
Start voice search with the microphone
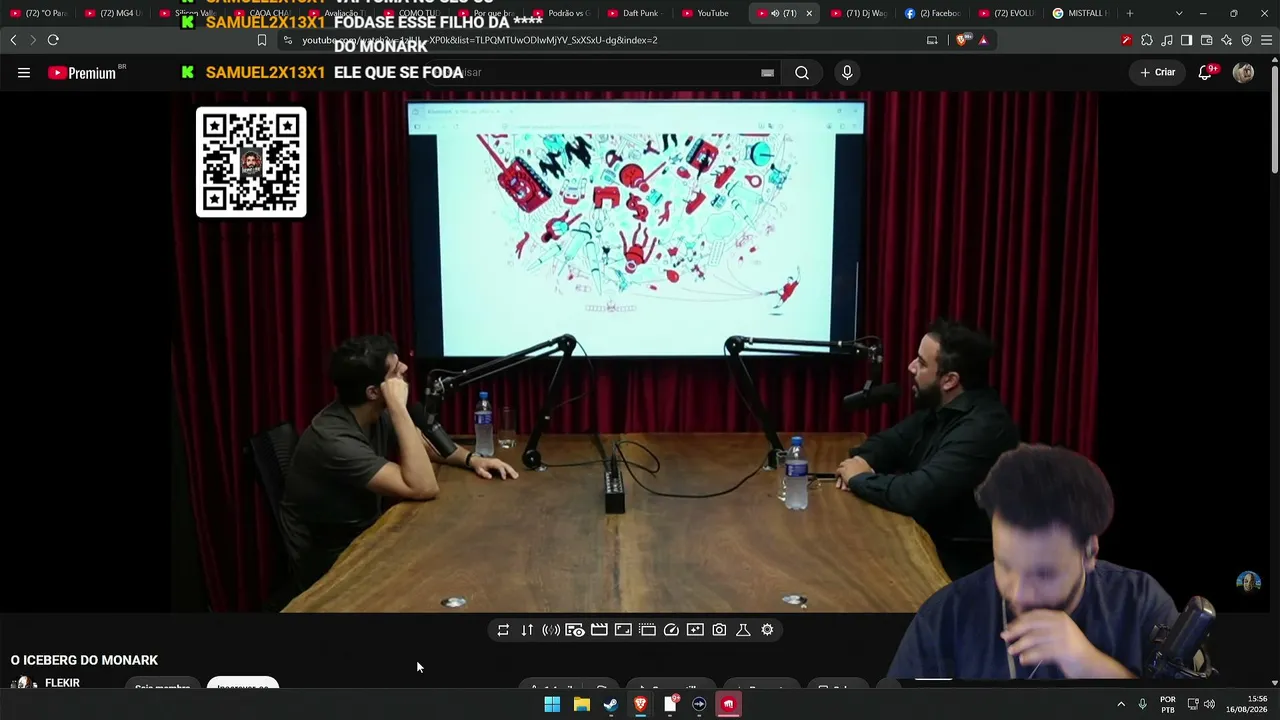click(847, 72)
